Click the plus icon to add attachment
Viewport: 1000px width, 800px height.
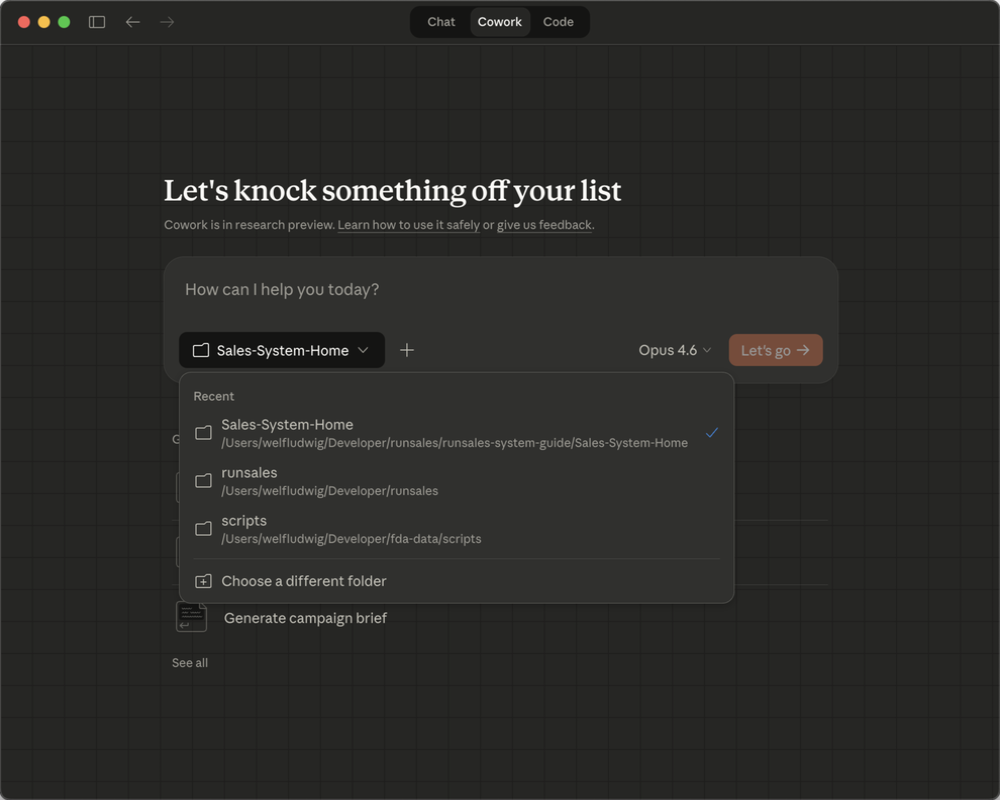click(x=407, y=350)
